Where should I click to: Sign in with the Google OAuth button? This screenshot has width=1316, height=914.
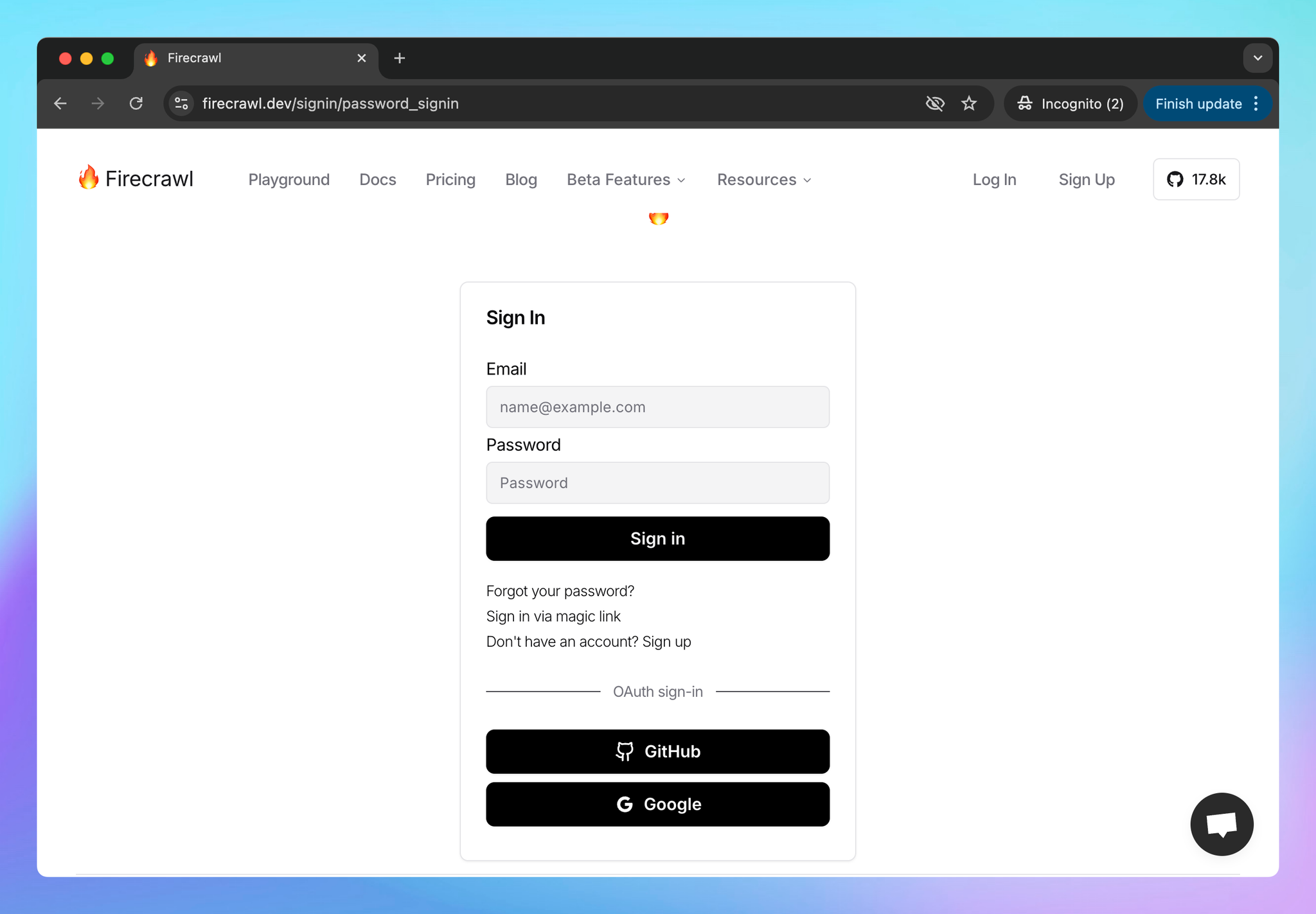pos(657,804)
